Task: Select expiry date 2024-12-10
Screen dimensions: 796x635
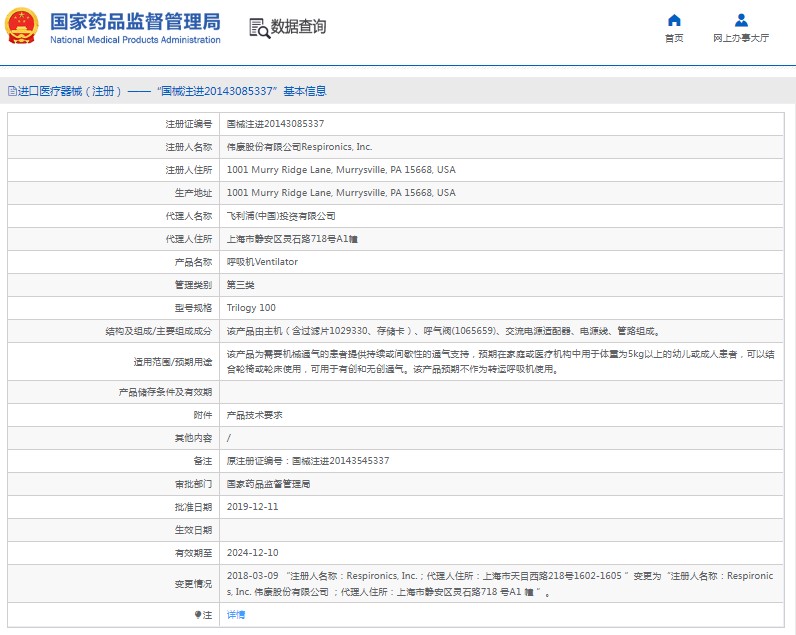Action: pos(252,553)
